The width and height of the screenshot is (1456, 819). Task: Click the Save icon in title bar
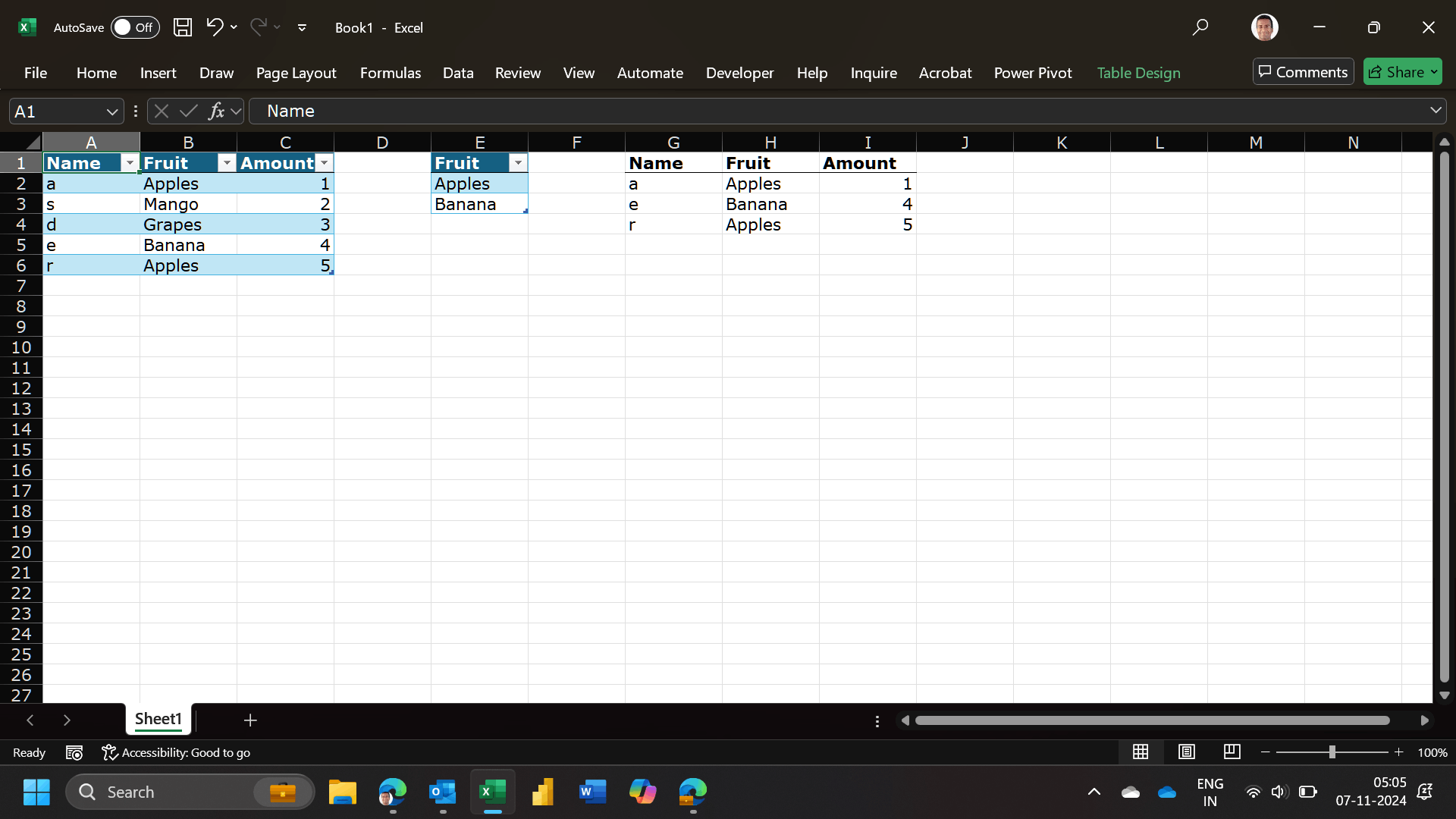[x=183, y=27]
